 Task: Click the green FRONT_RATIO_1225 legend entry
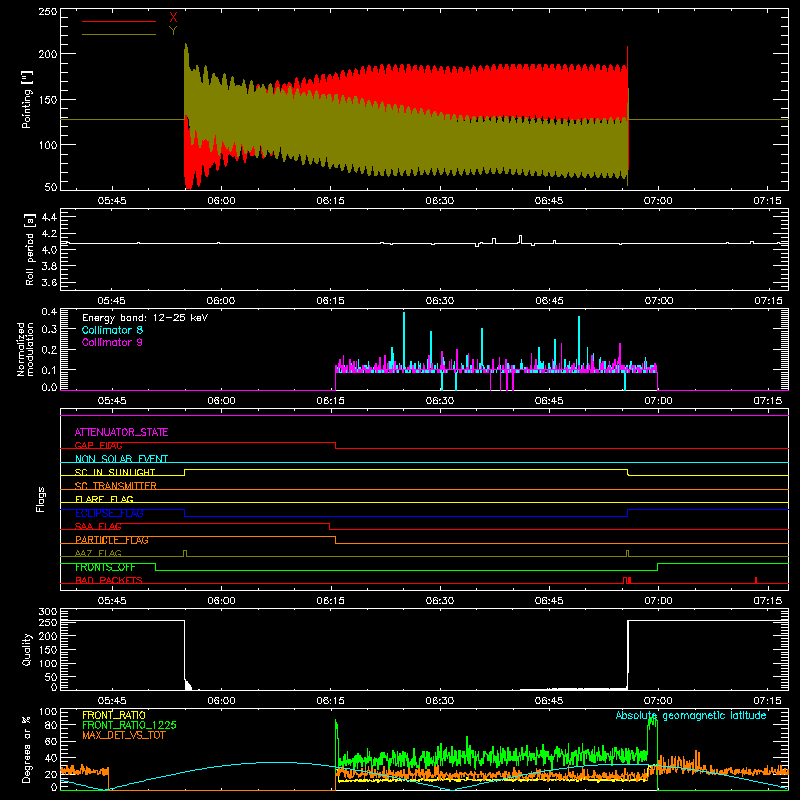pyautogui.click(x=130, y=725)
